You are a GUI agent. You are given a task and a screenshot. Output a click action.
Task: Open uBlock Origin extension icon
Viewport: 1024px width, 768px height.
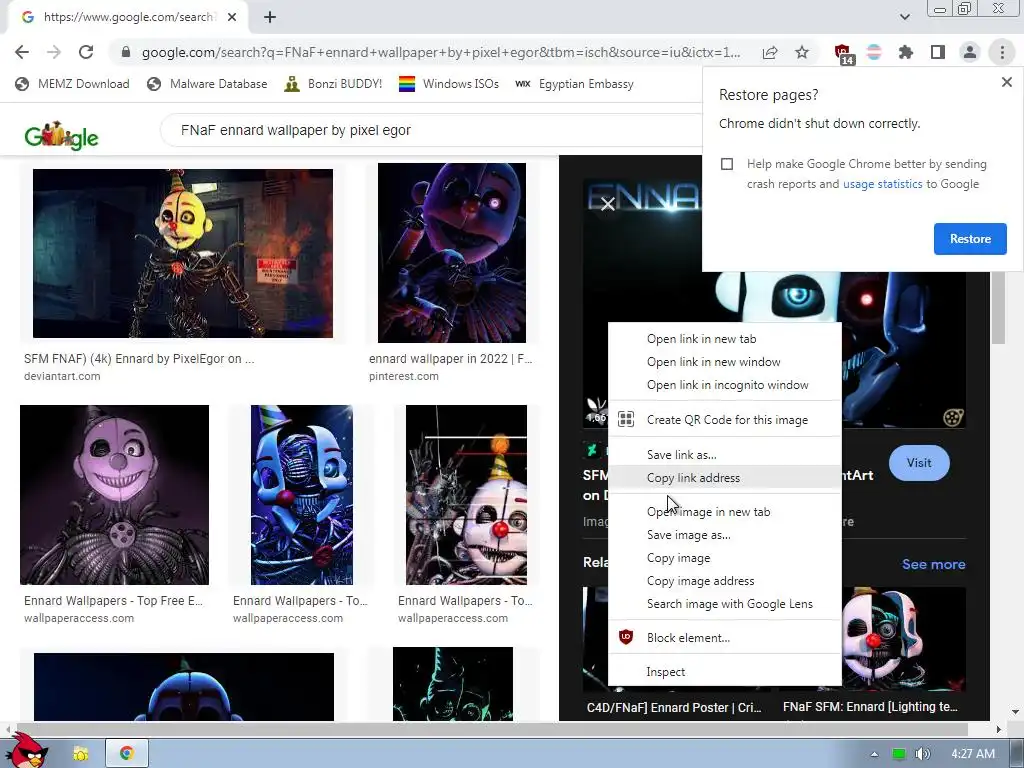tap(843, 54)
